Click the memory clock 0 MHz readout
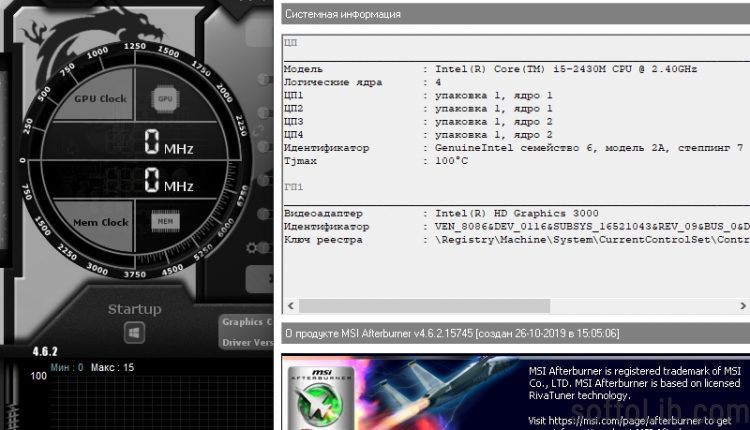The image size is (750, 430). [168, 180]
